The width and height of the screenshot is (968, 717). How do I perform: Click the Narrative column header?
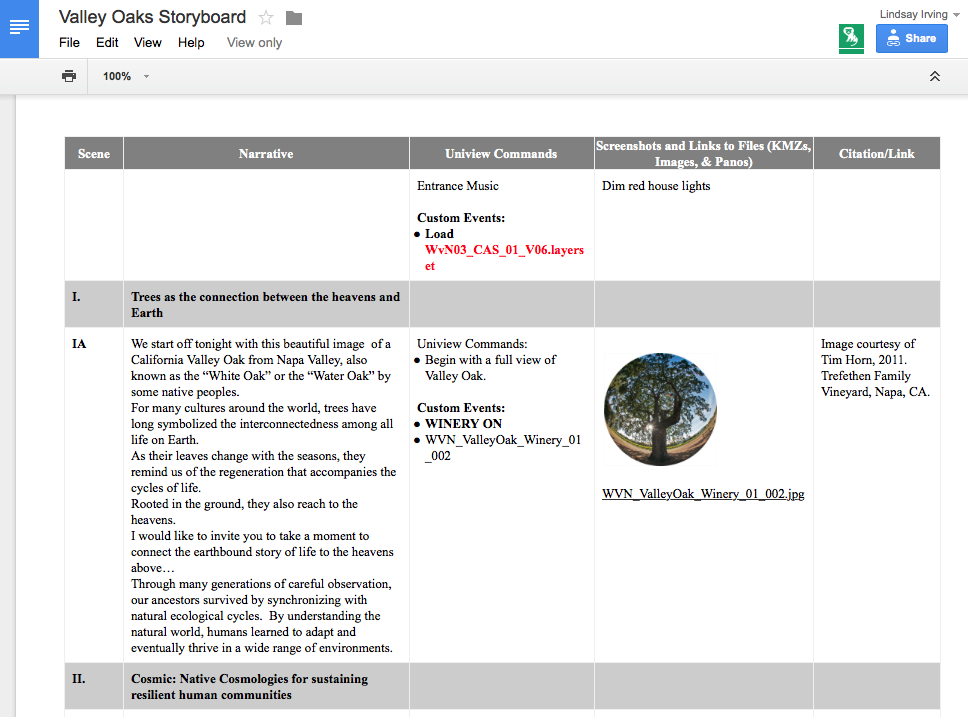(266, 153)
